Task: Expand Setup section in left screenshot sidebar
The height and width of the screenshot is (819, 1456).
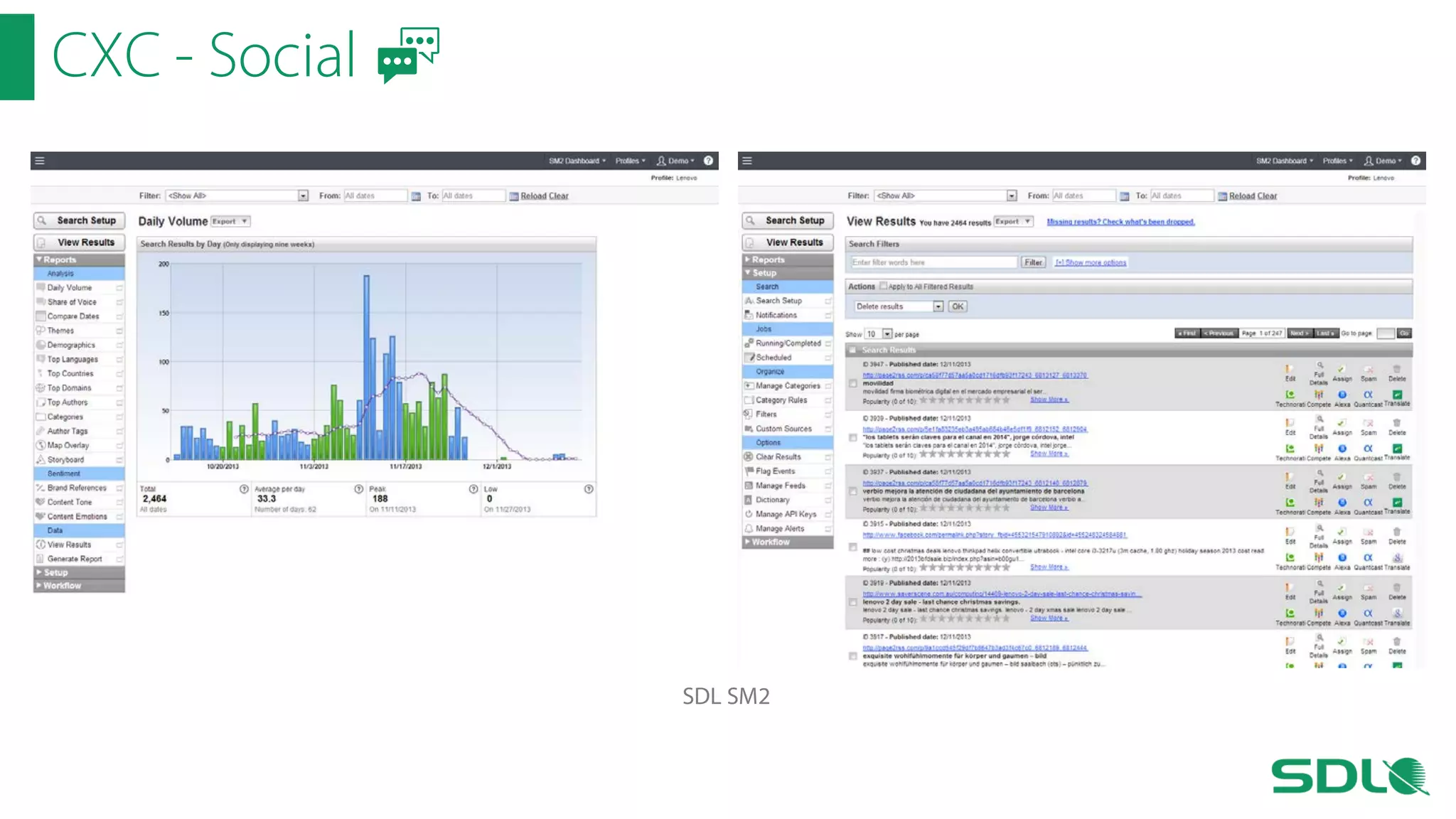Action: click(79, 572)
